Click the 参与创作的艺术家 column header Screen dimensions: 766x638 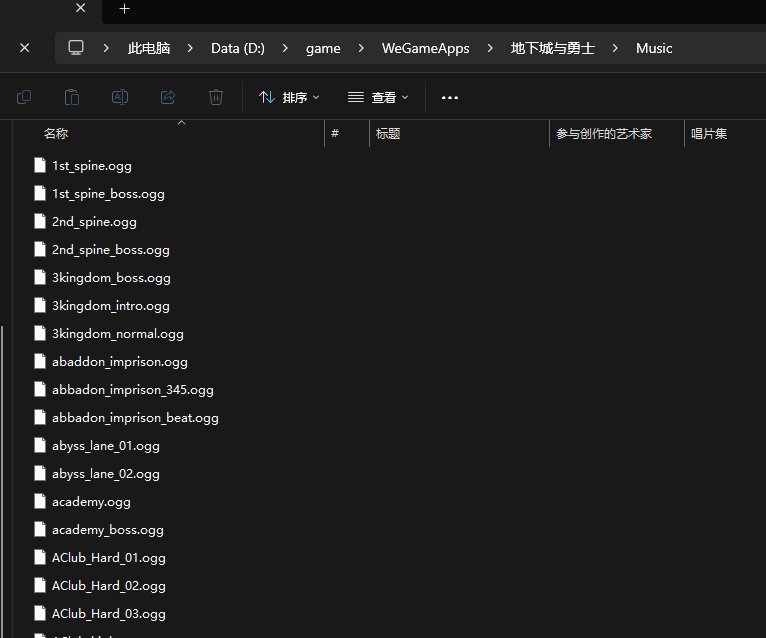click(x=604, y=133)
